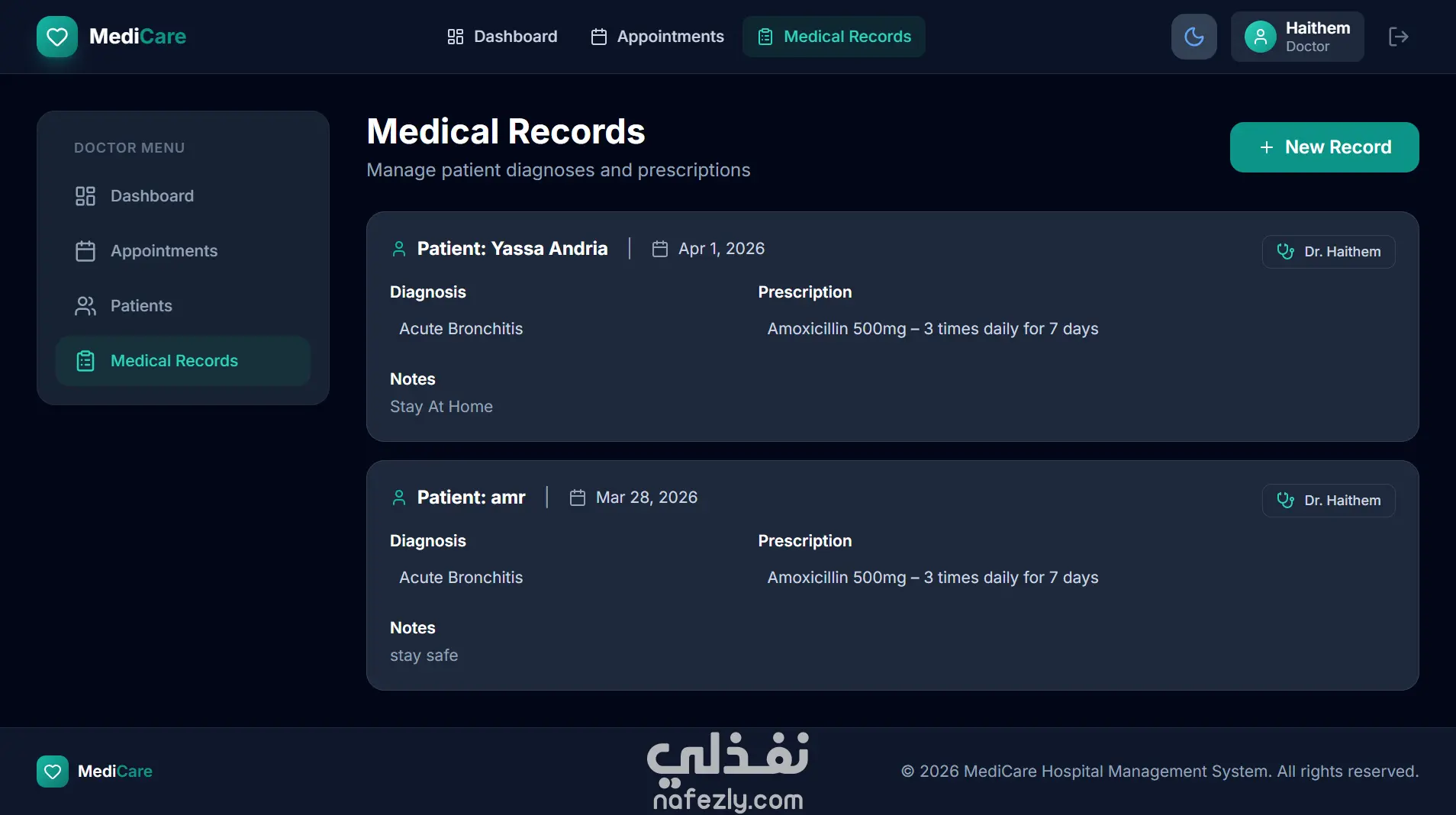1456x815 pixels.
Task: Click the stethoscope icon on Yassa Andria record
Action: point(1286,252)
